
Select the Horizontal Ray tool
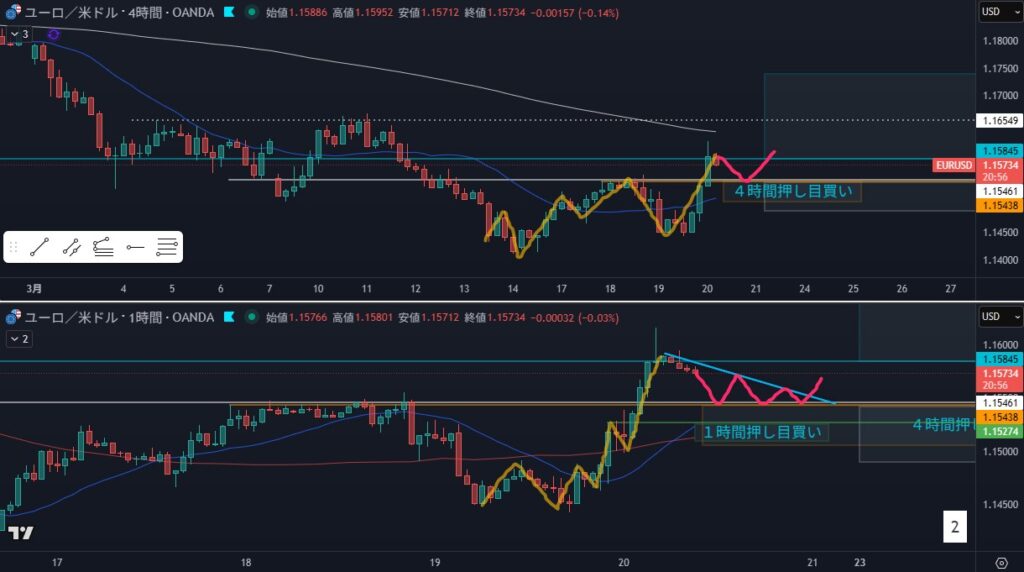135,247
